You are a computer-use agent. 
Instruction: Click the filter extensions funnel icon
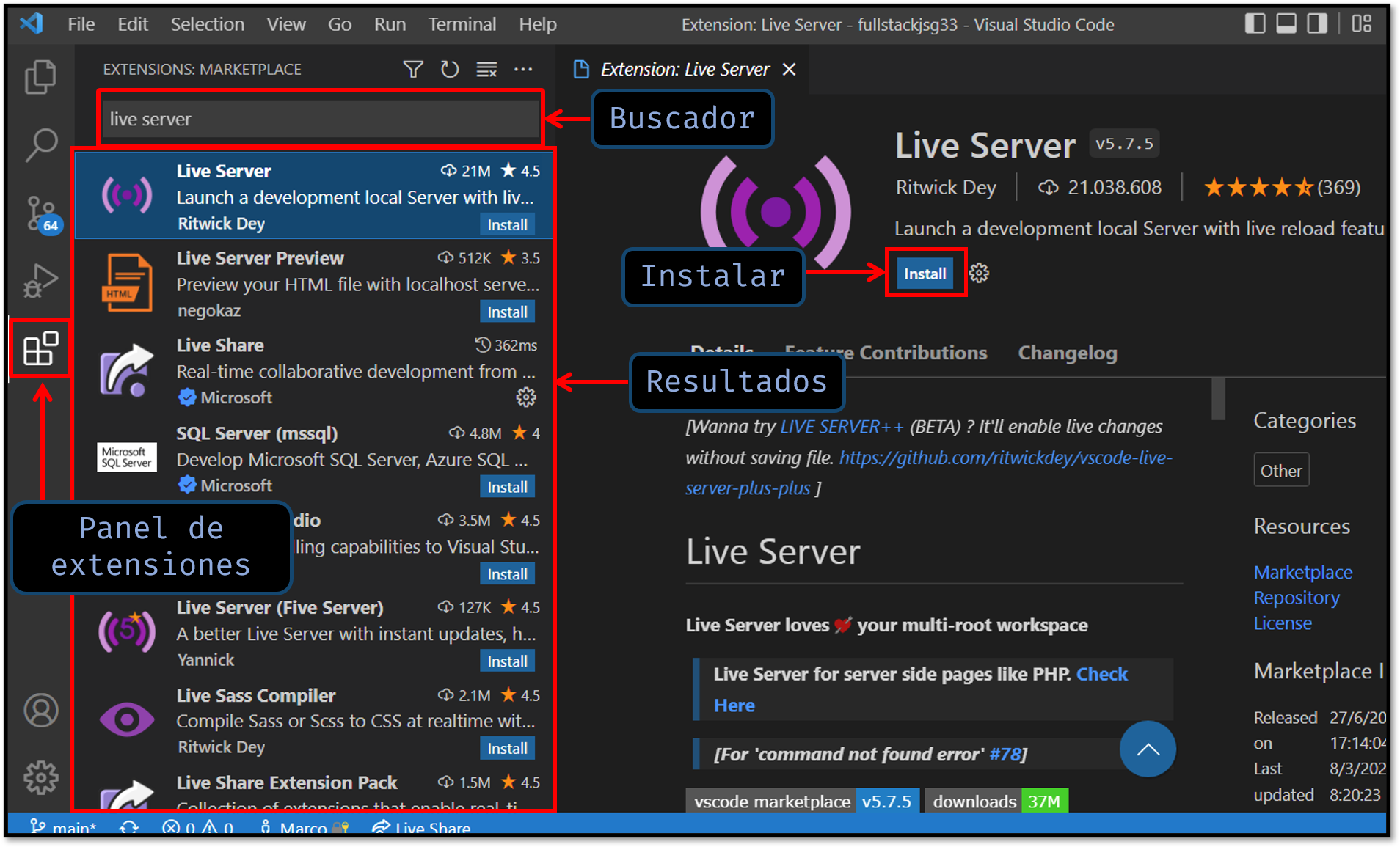413,70
